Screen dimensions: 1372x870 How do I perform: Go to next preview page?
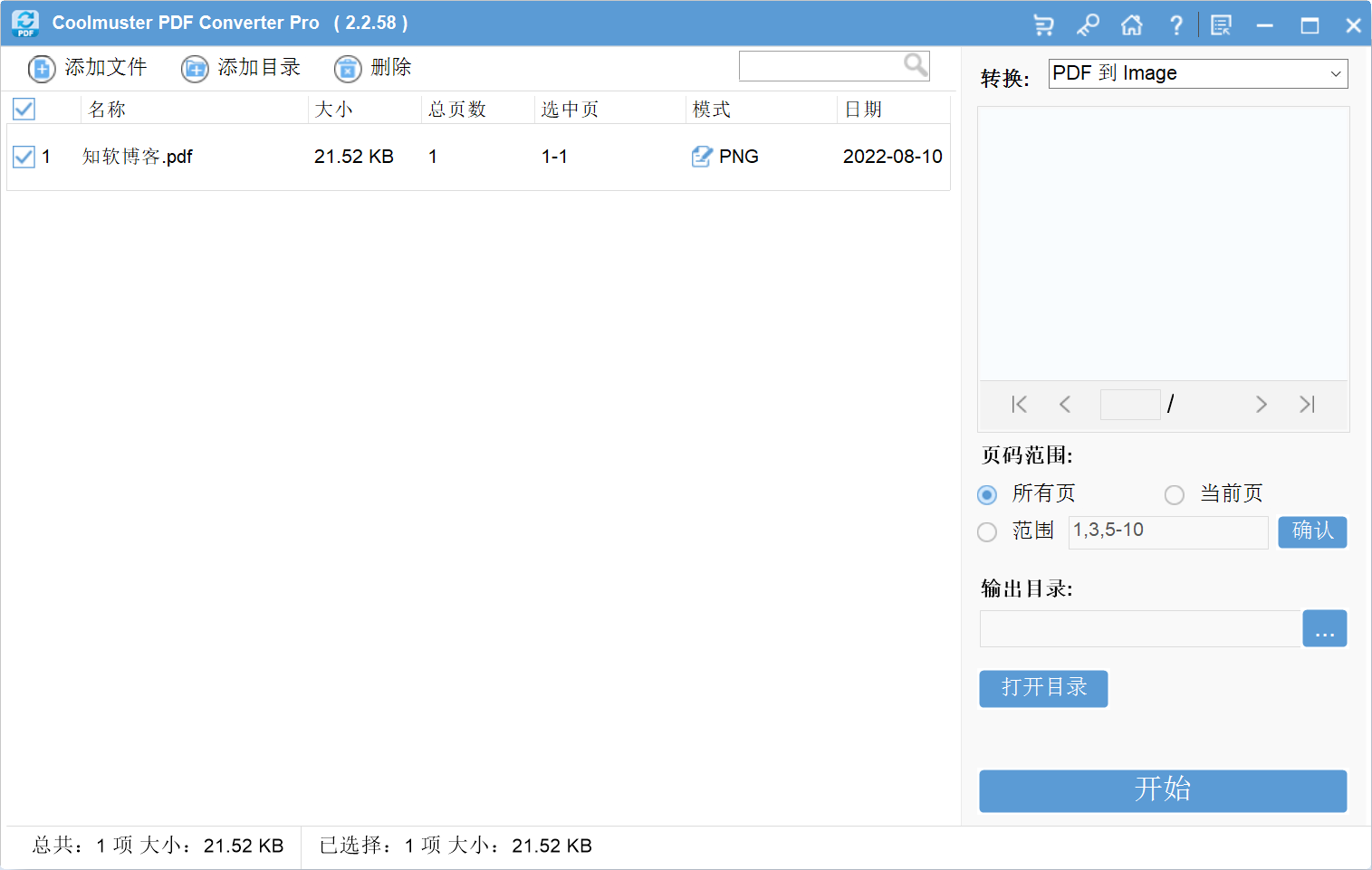coord(1261,405)
